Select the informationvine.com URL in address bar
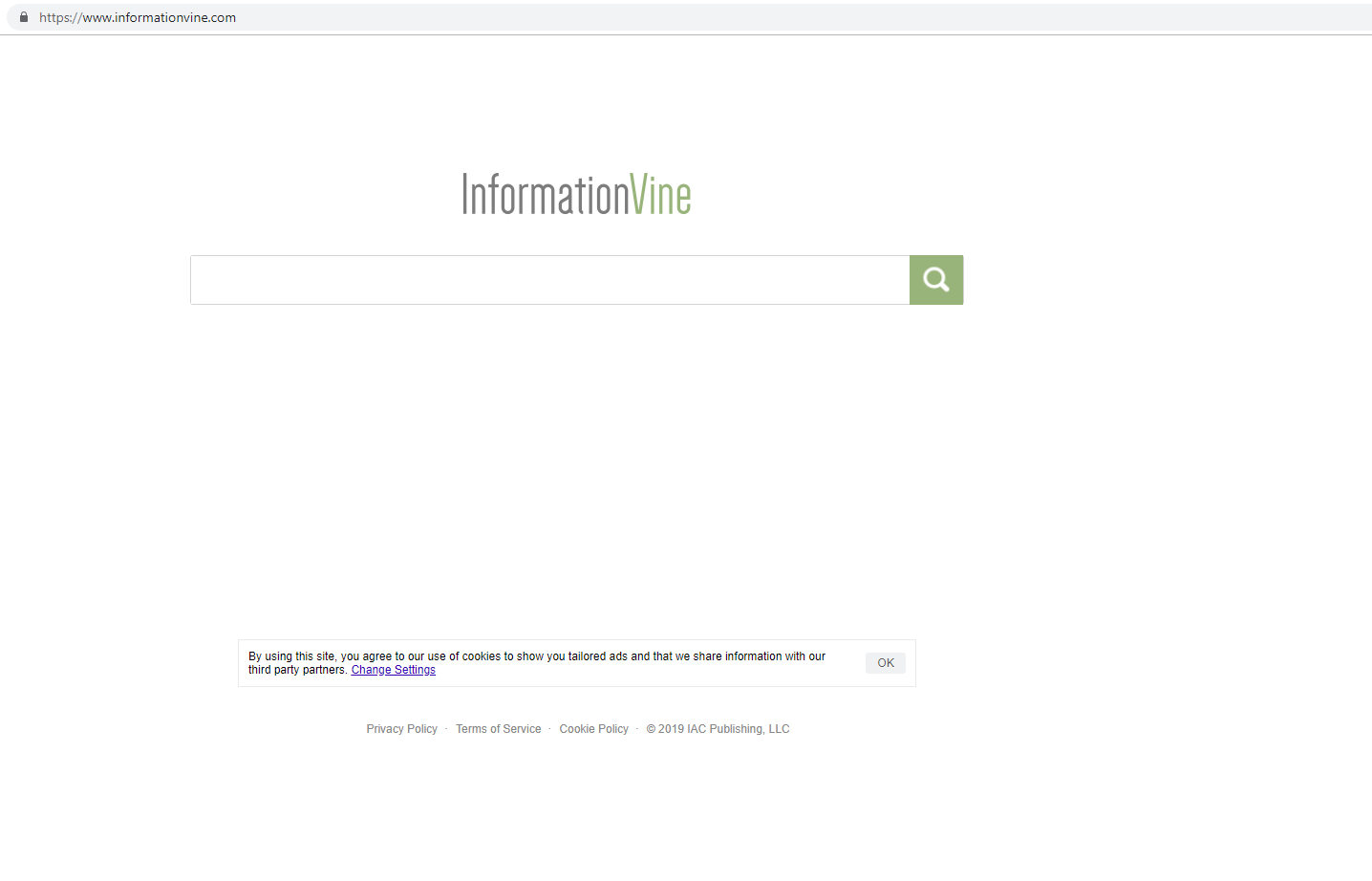This screenshot has width=1372, height=881. 138,17
